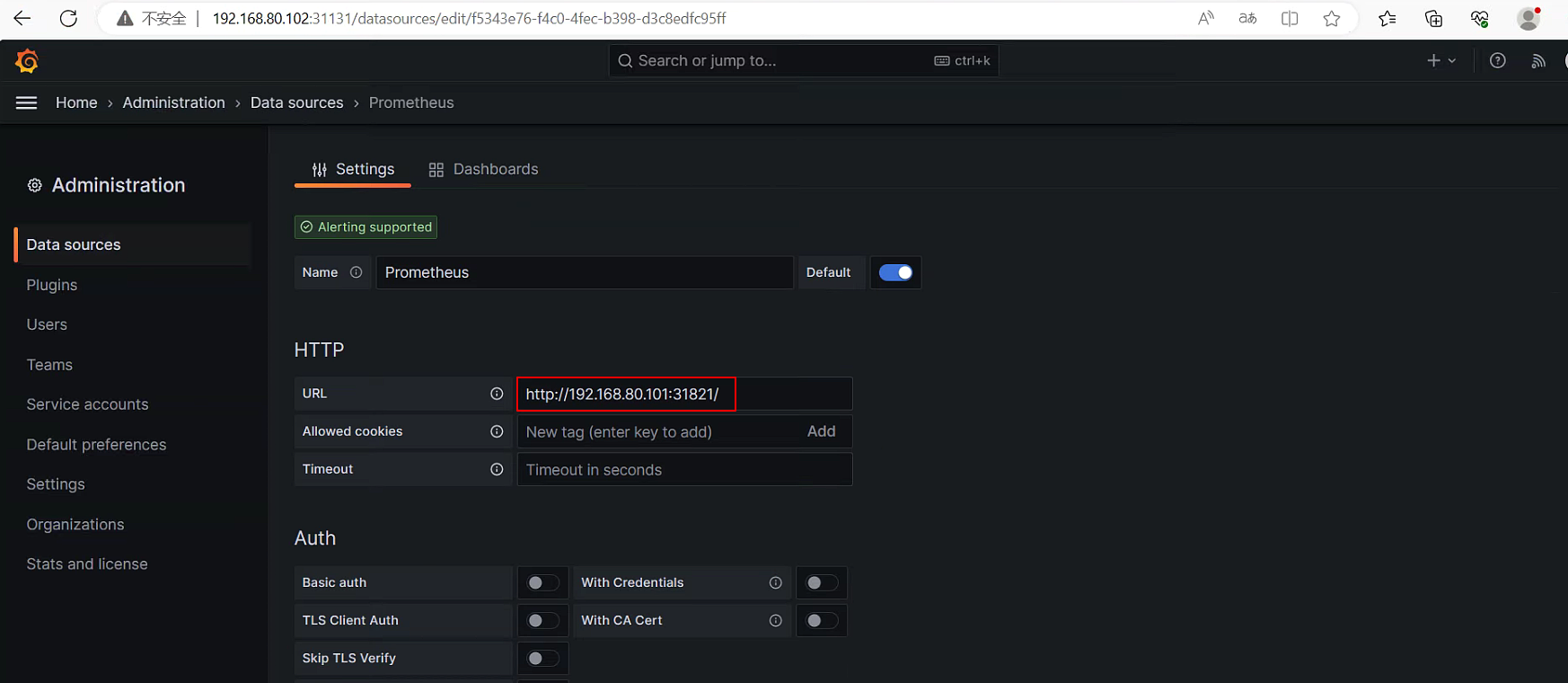Click the URL info icon
This screenshot has height=683, width=1568.
(x=497, y=394)
